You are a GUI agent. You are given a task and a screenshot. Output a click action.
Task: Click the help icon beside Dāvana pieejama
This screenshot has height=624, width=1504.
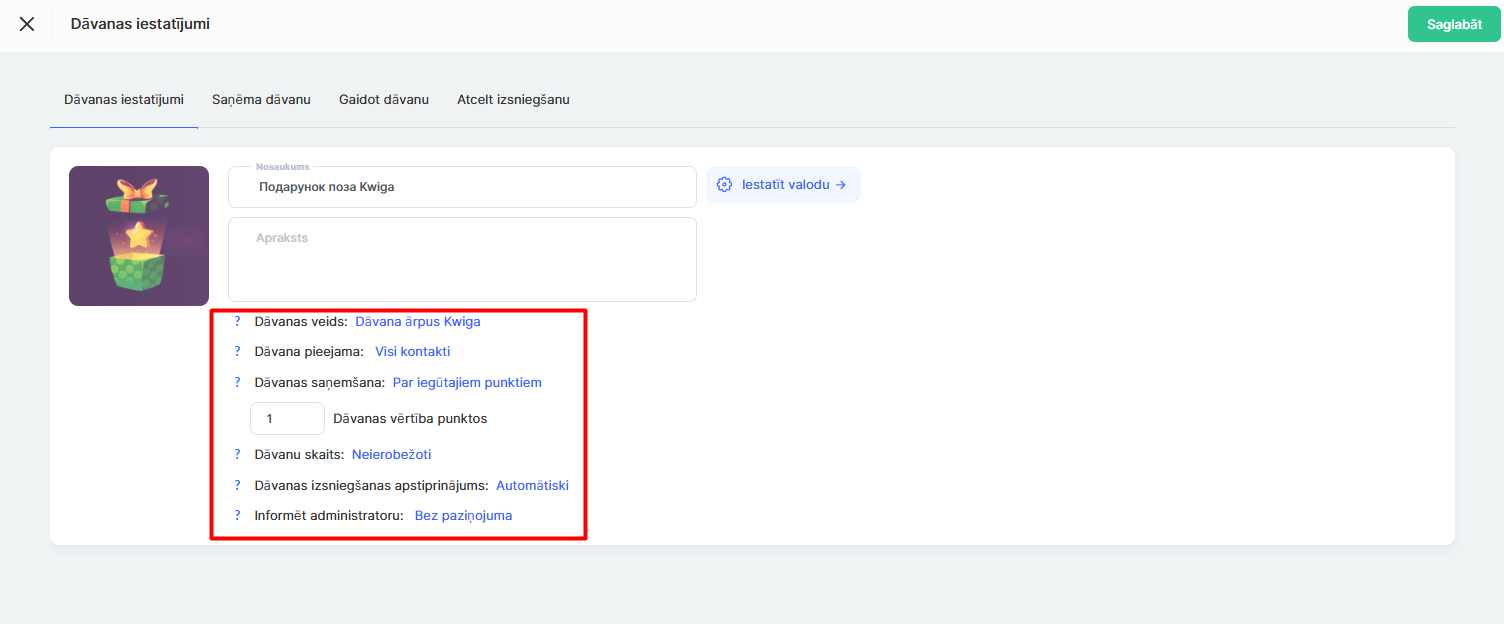[237, 351]
